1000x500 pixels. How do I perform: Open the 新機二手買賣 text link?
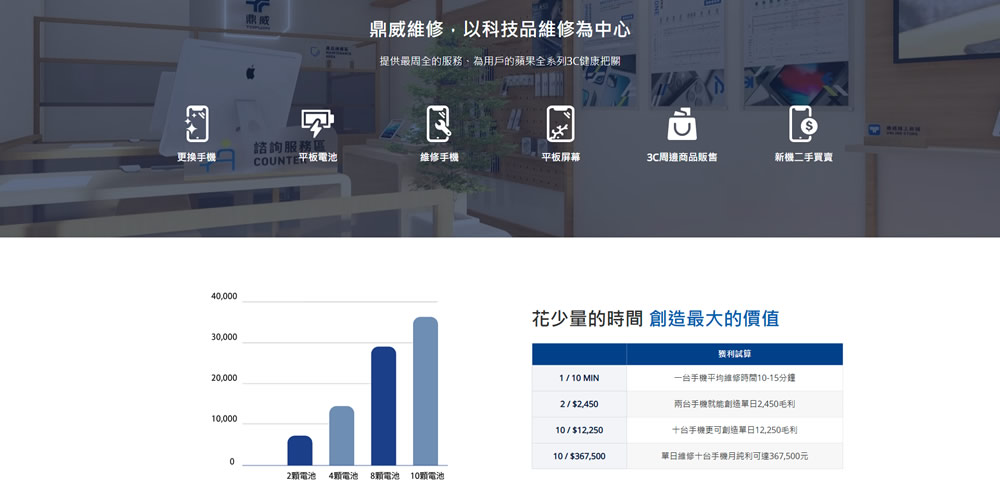pos(803,157)
